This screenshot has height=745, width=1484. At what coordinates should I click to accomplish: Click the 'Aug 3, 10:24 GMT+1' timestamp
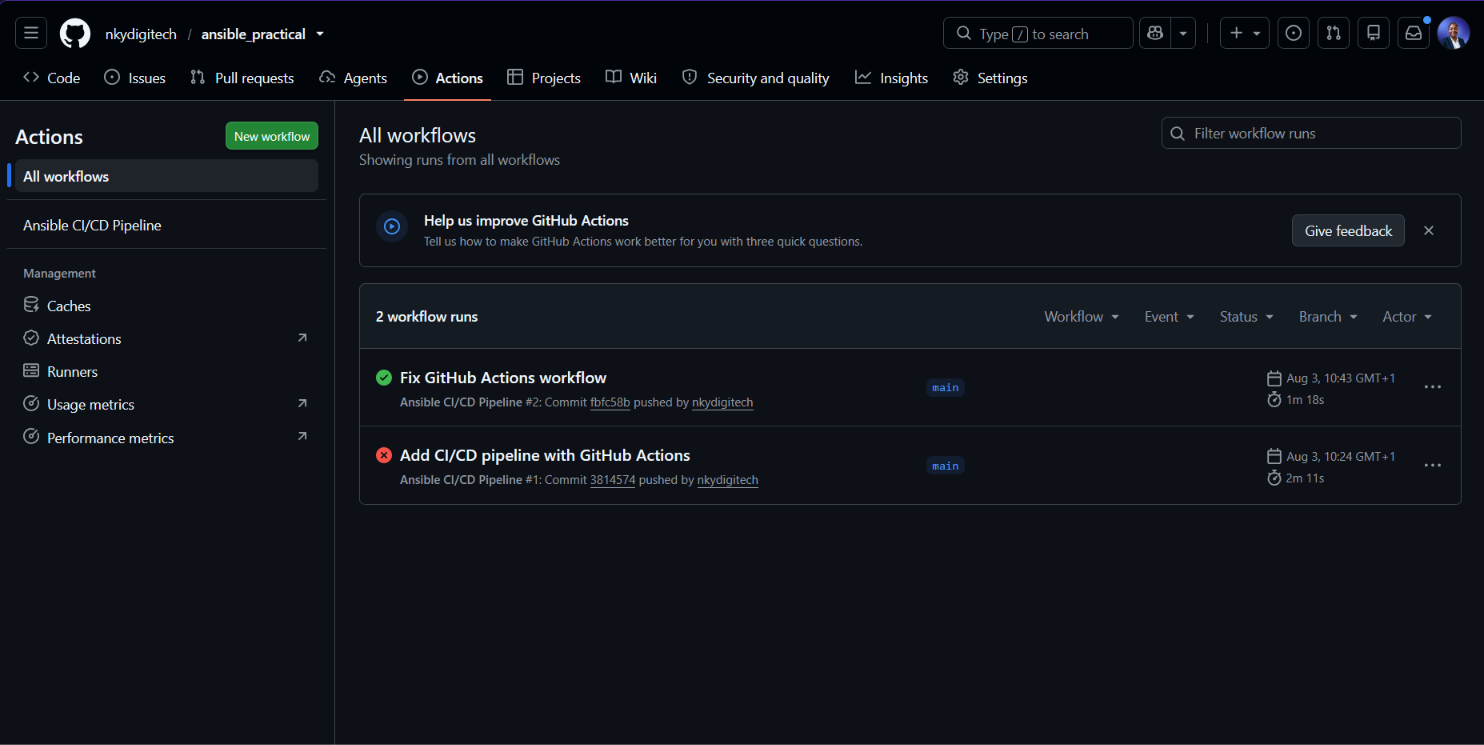[1340, 456]
